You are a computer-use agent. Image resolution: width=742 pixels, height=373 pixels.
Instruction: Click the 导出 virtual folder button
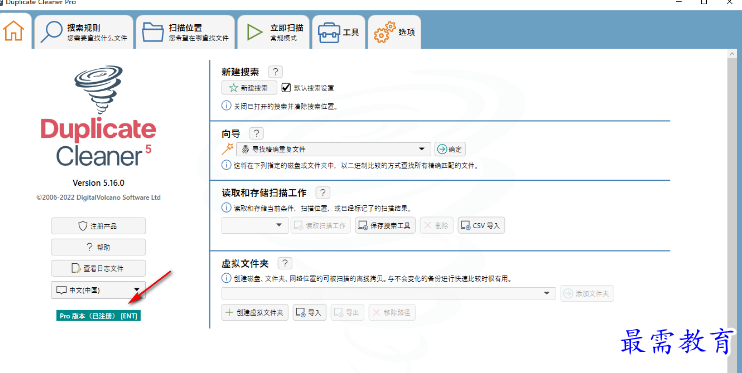tap(347, 312)
